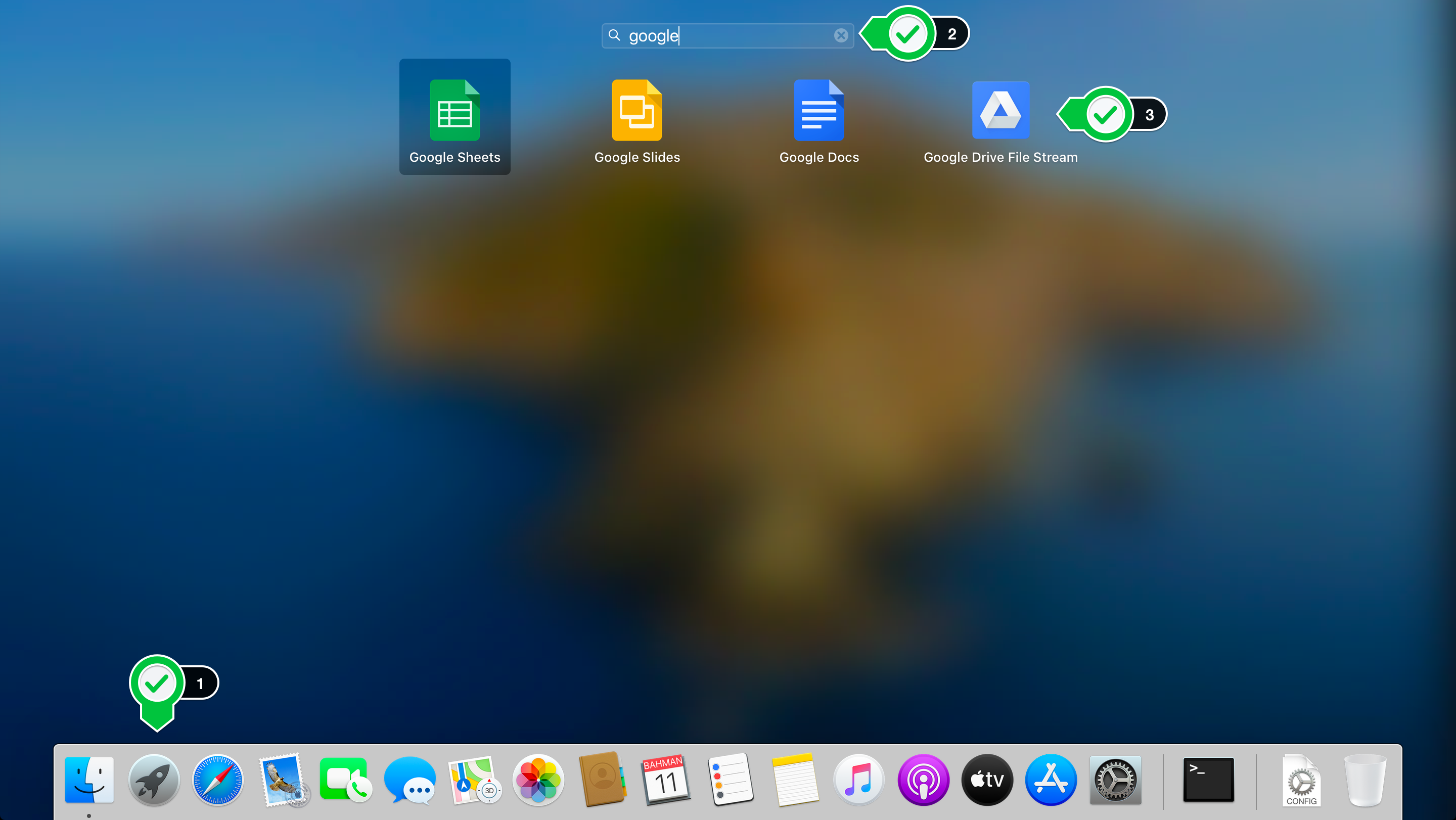Open the Google Sheets app

[454, 111]
